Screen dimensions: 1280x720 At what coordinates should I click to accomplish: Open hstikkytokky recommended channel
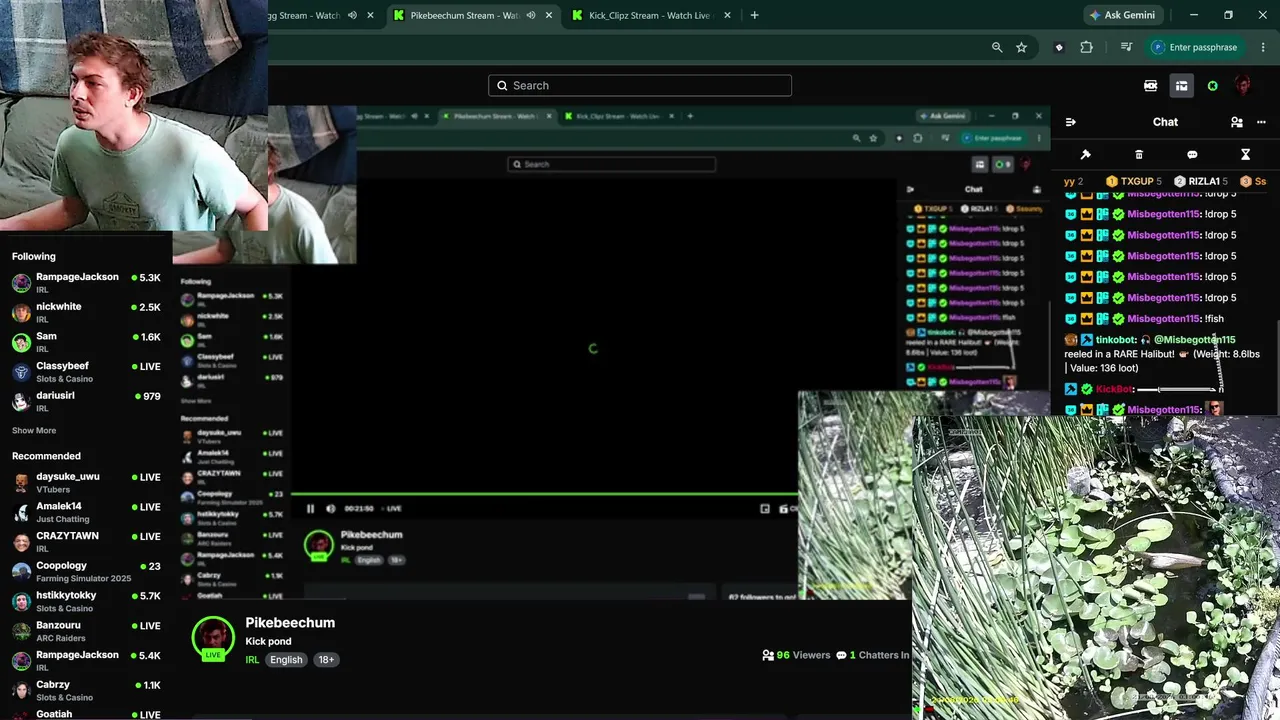[x=86, y=601]
